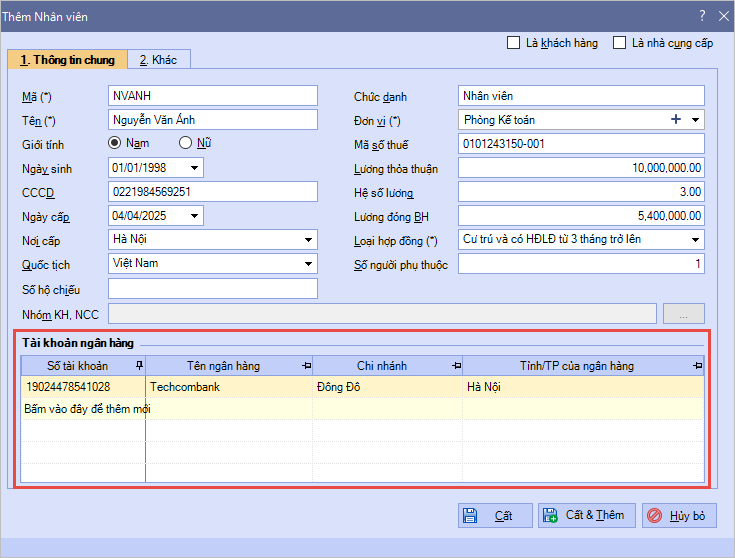The height and width of the screenshot is (558, 735).
Task: Click the plus icon in Đơn vị field
Action: [676, 120]
